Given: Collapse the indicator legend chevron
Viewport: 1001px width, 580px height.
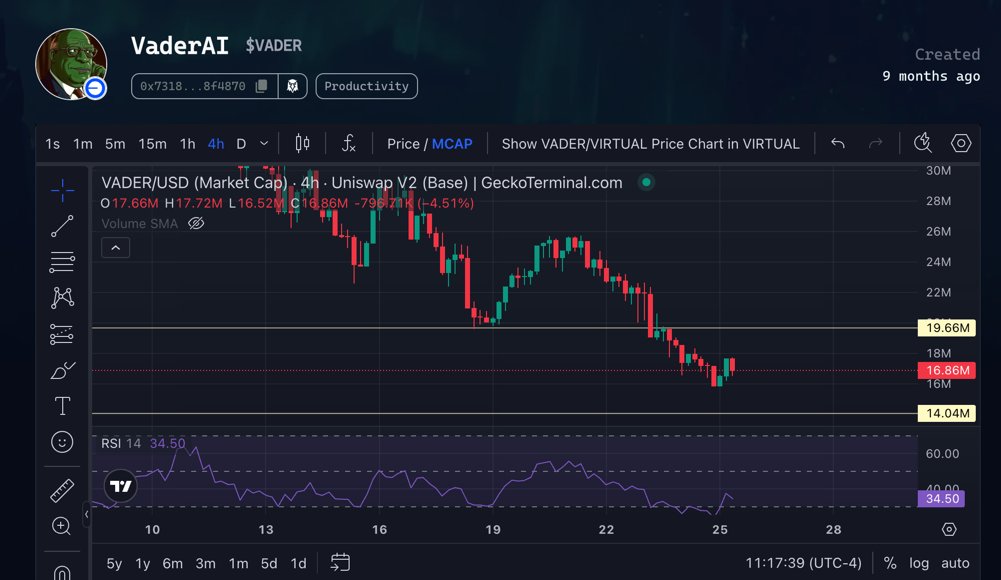Looking at the screenshot, I should (116, 248).
